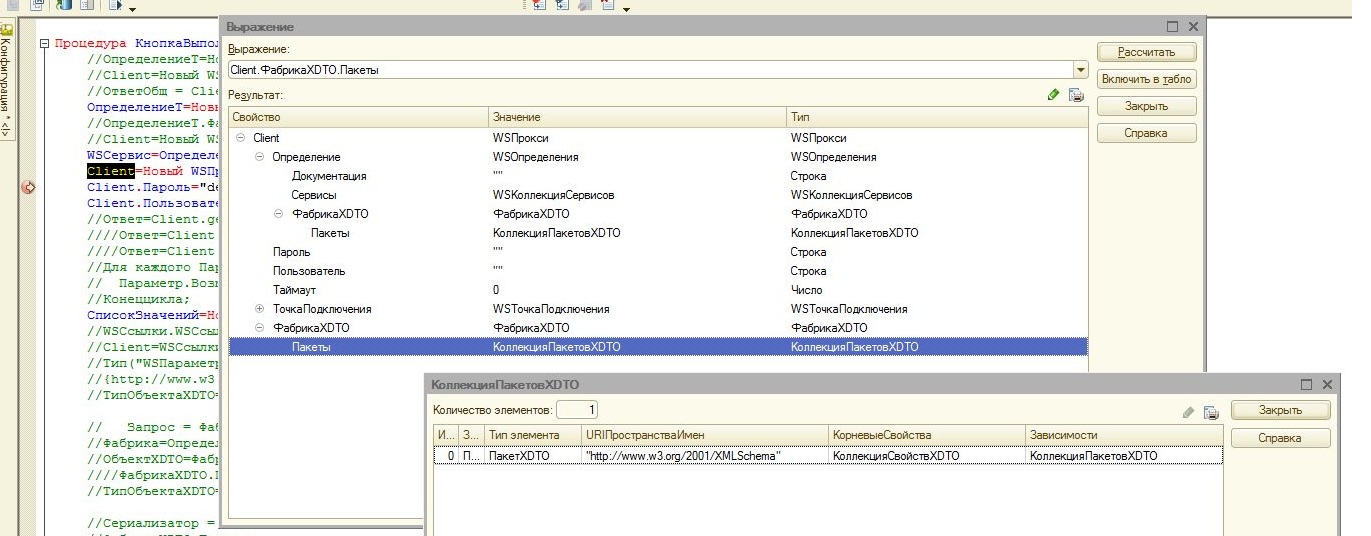The height and width of the screenshot is (536, 1371).
Task: Click the Тип элемента column header
Action: click(533, 435)
